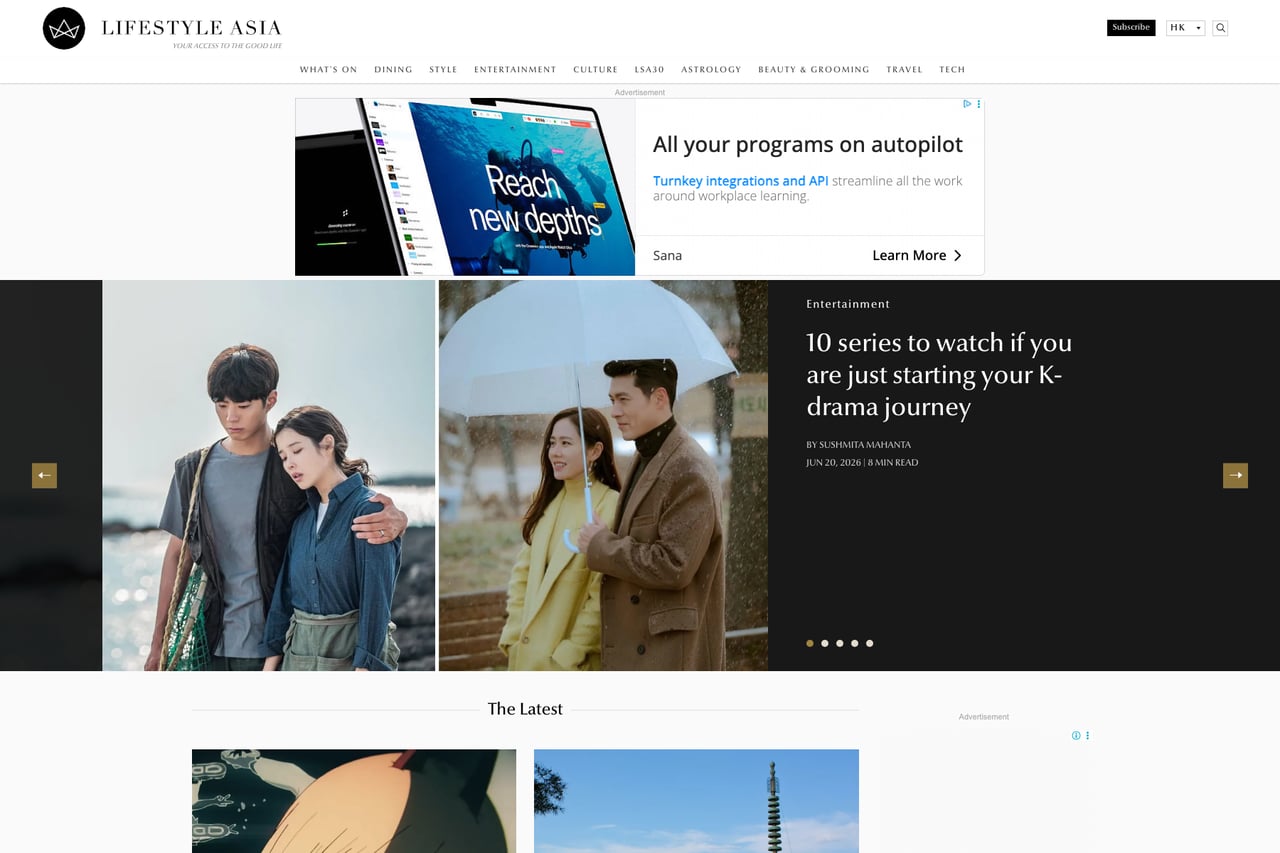Screen dimensions: 1280x853
Task: Advance to next carousel slide arrow
Action: click(x=1236, y=476)
